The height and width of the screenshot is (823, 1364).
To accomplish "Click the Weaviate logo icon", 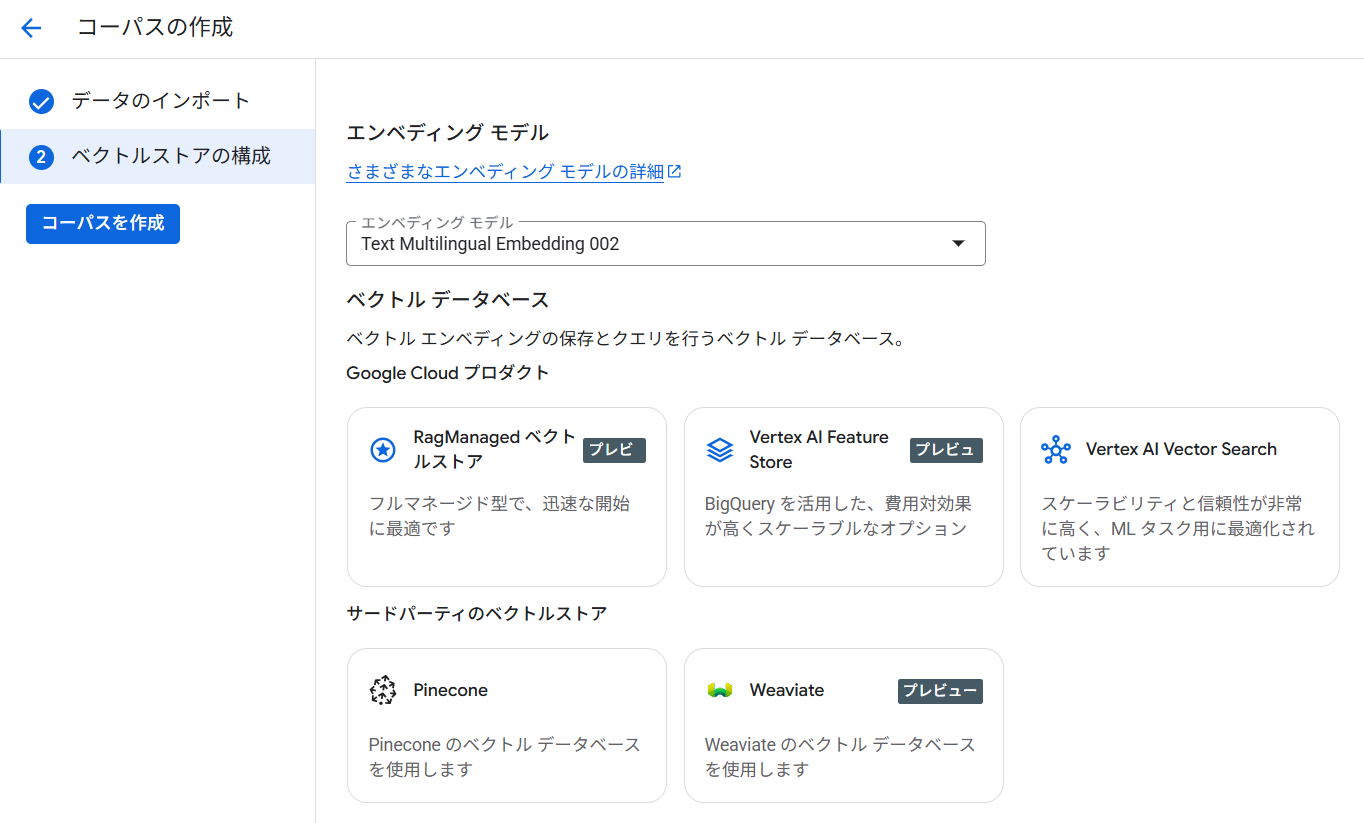I will [719, 691].
